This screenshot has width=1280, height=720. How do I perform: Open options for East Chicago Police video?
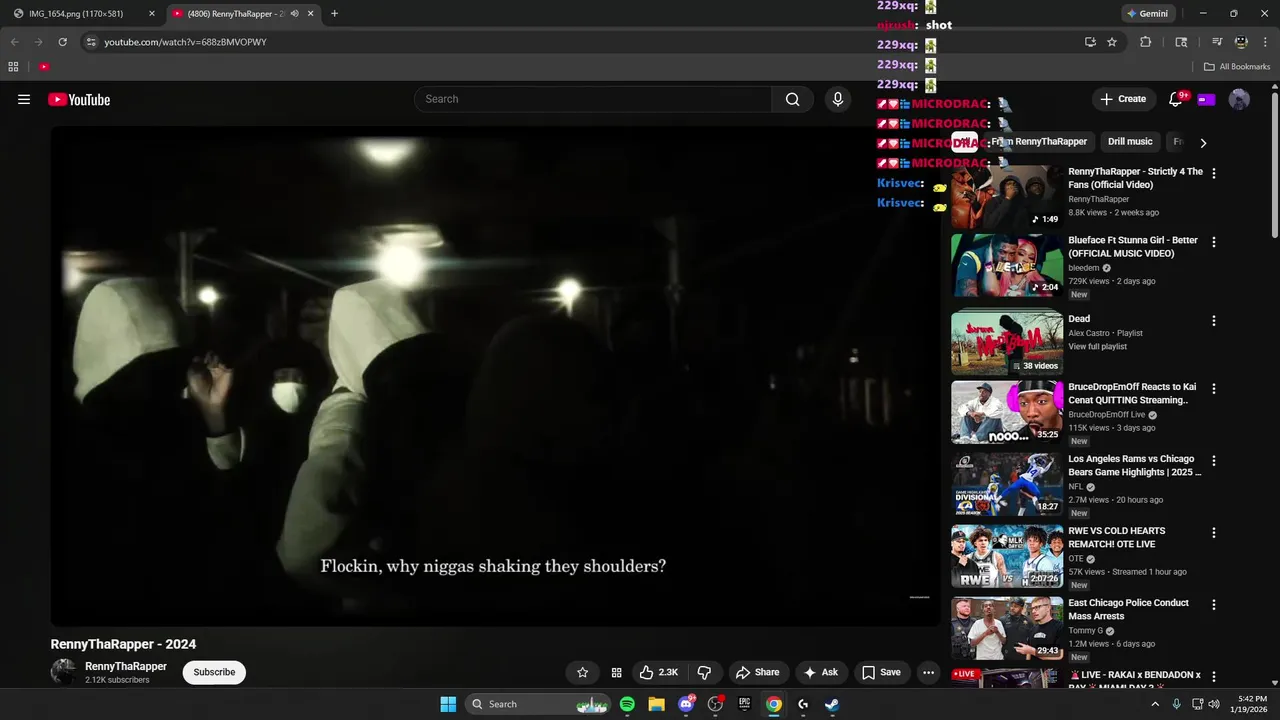1214,605
